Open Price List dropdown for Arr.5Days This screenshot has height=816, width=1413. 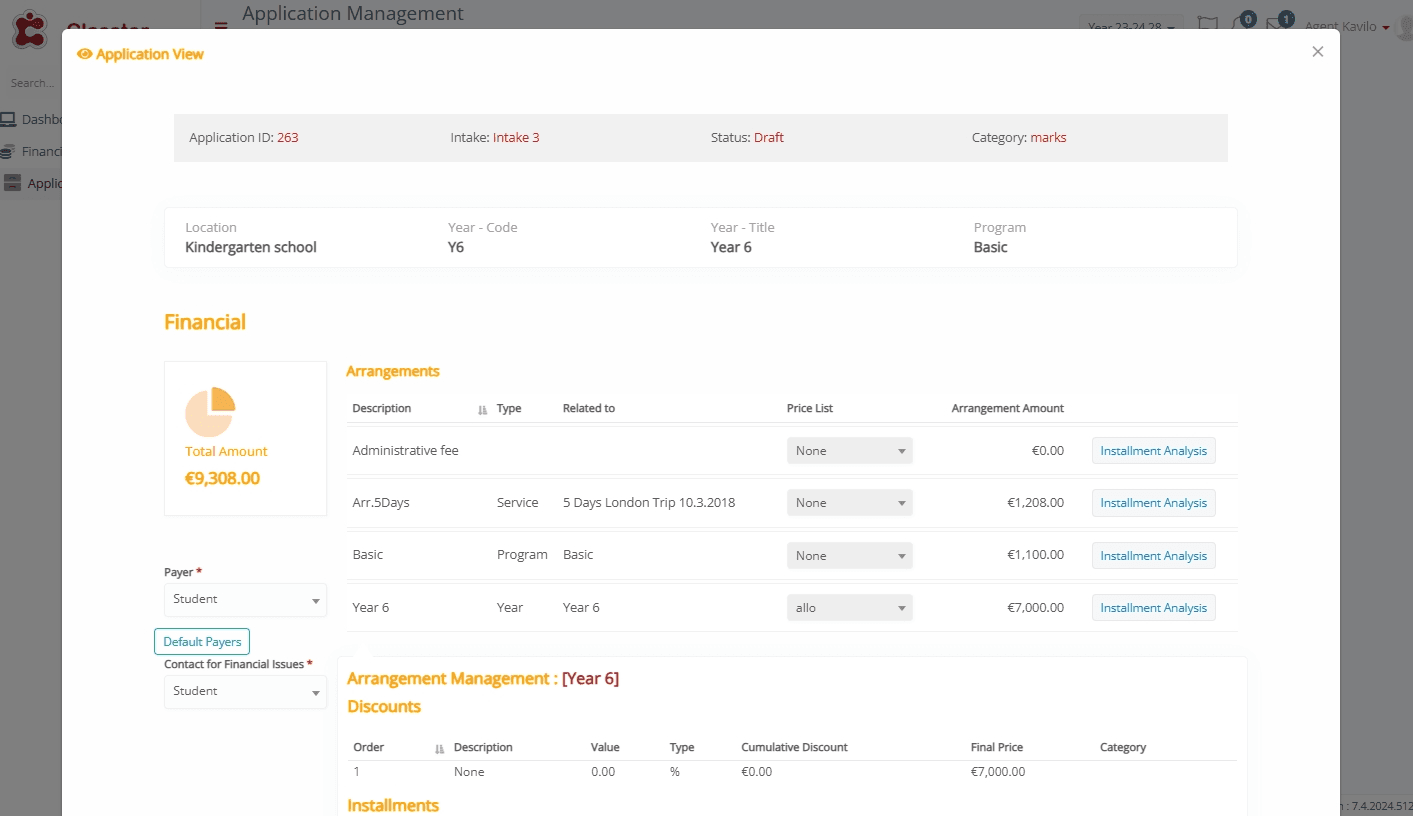850,503
